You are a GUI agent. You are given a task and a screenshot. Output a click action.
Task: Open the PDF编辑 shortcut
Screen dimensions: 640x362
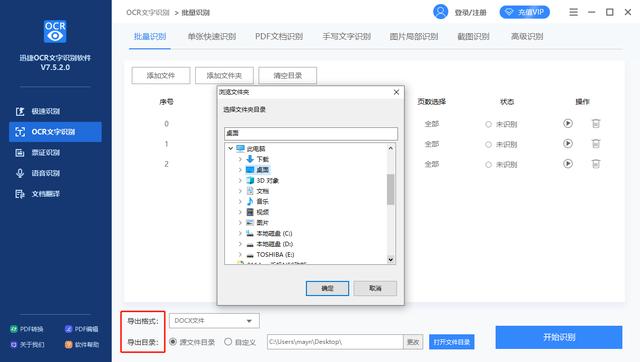click(x=82, y=329)
